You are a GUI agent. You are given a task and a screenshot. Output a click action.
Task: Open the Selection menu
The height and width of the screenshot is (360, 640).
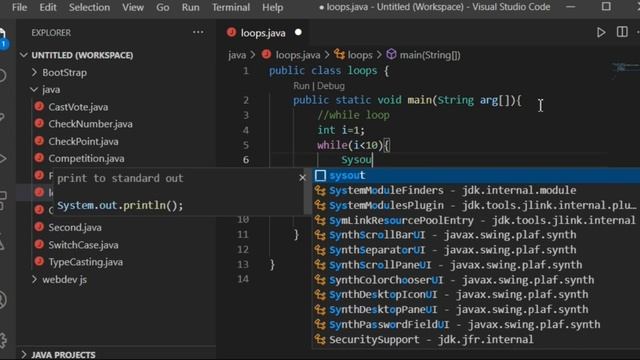click(89, 7)
